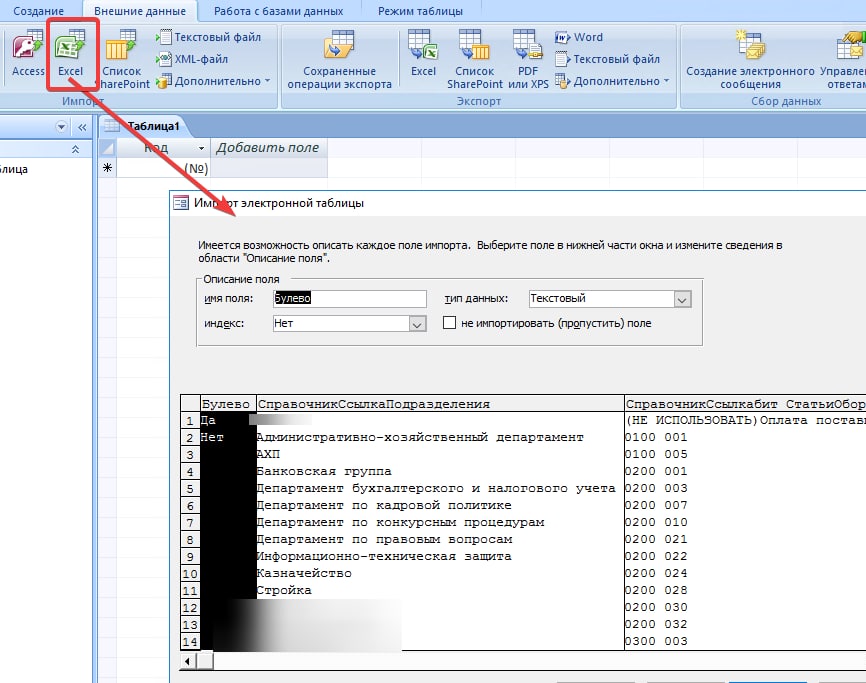The image size is (866, 683).
Task: Import a SharePoint list
Action: [x=123, y=60]
